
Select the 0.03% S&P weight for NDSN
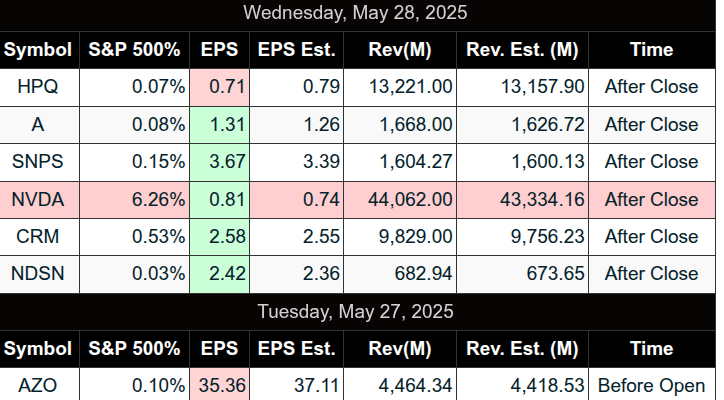point(134,274)
